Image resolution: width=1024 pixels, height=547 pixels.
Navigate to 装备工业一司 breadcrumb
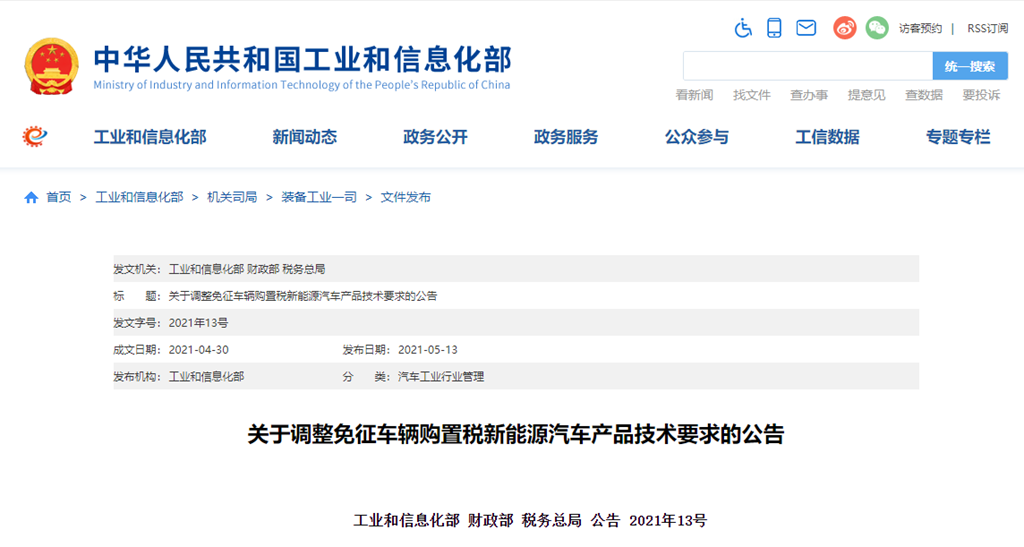coord(319,198)
